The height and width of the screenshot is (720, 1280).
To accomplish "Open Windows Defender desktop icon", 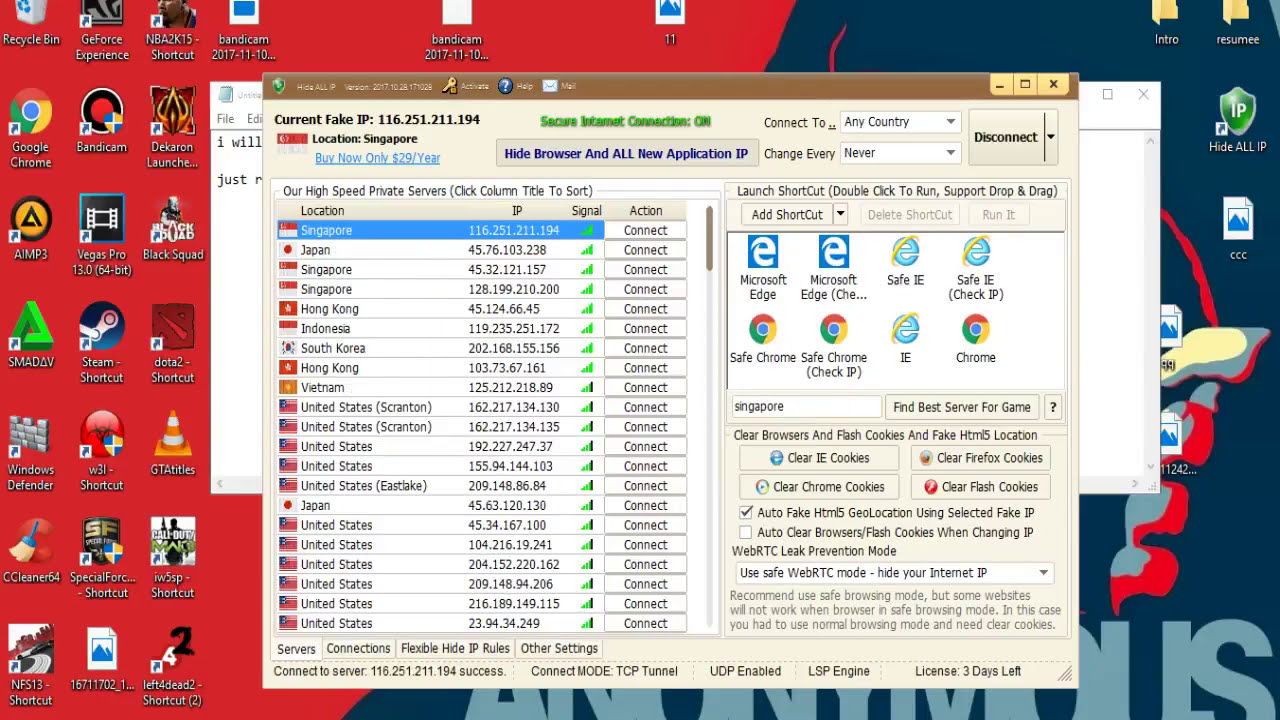I will [x=31, y=452].
